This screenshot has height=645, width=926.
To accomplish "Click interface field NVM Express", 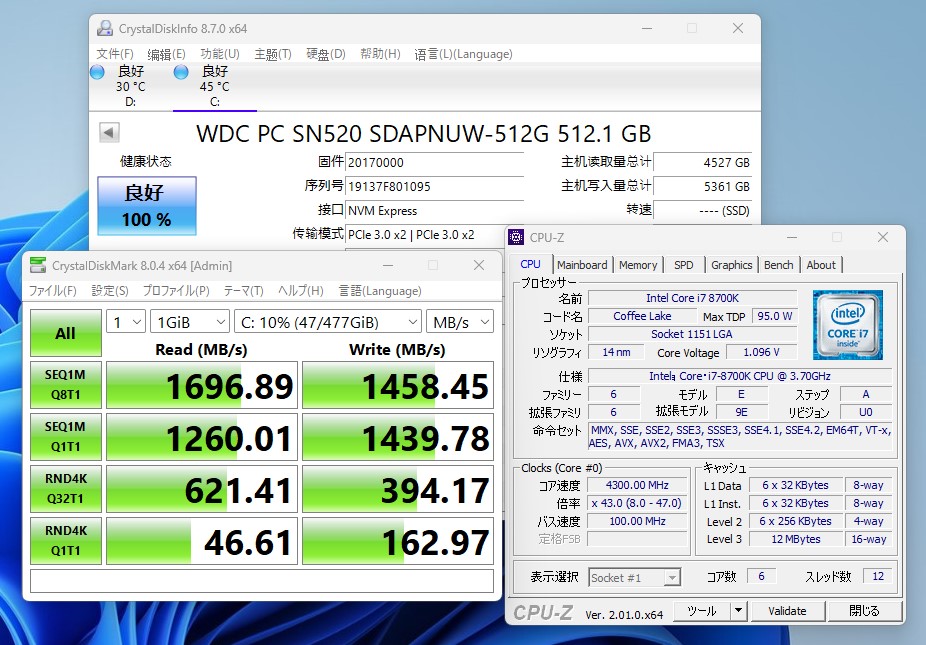I will coord(435,211).
